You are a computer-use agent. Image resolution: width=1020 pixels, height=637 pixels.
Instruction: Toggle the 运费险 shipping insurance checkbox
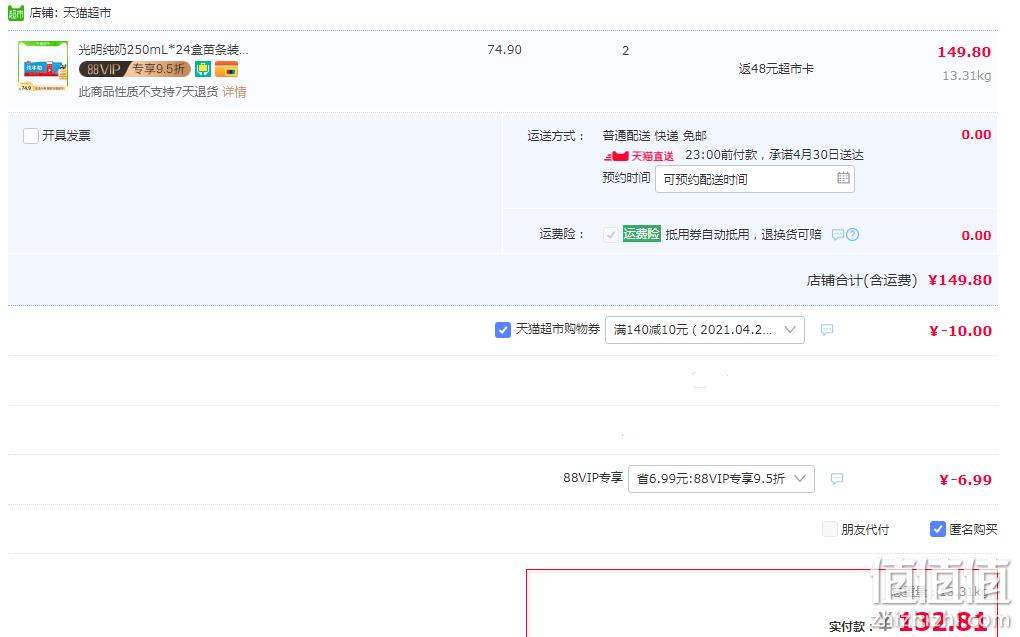pos(610,235)
